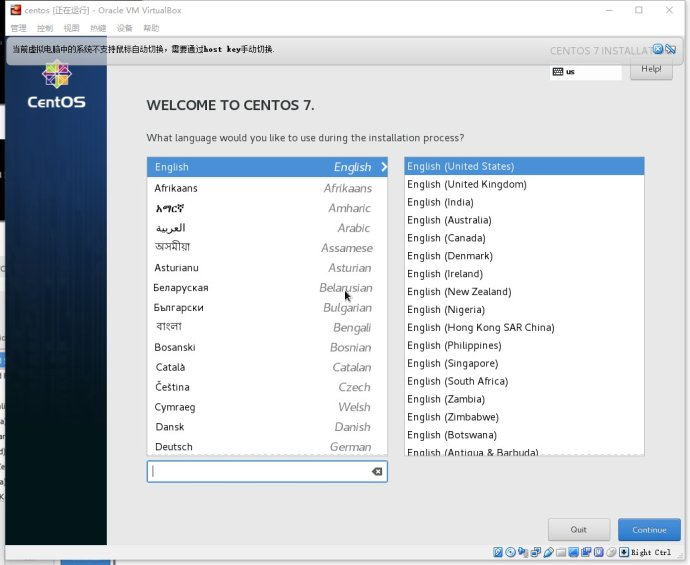This screenshot has width=690, height=565.
Task: Click the Continue button
Action: click(x=649, y=530)
